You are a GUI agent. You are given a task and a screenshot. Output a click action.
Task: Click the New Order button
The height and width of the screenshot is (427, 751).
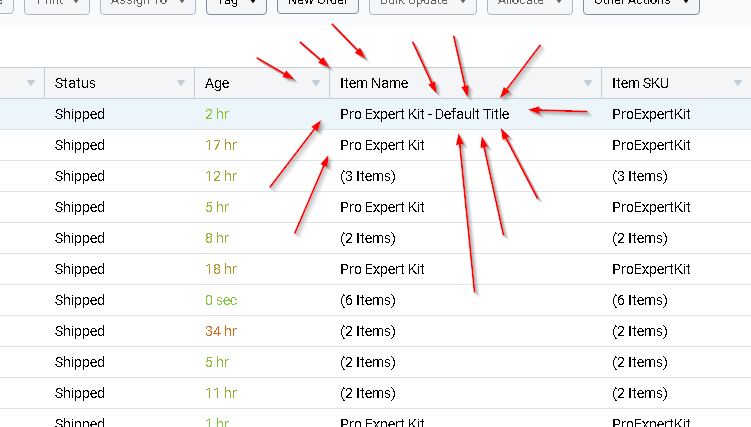pyautogui.click(x=317, y=4)
